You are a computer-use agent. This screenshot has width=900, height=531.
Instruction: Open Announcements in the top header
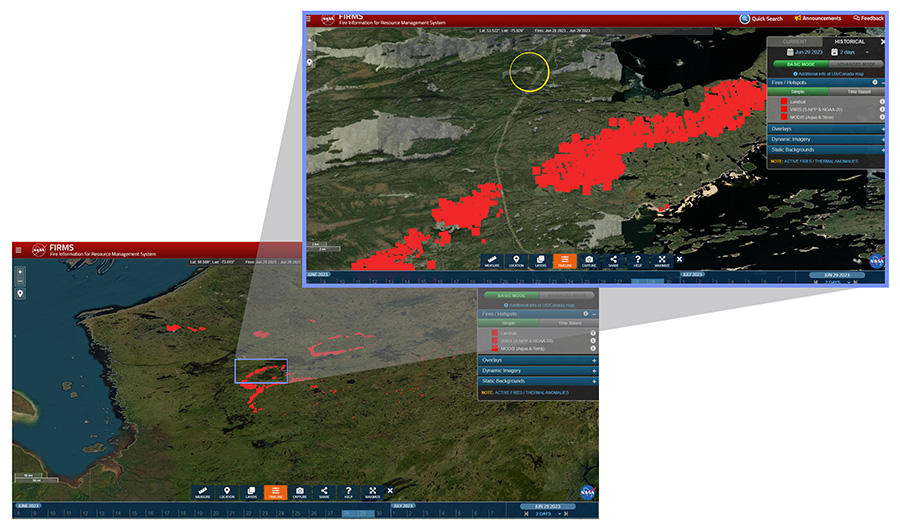point(817,18)
